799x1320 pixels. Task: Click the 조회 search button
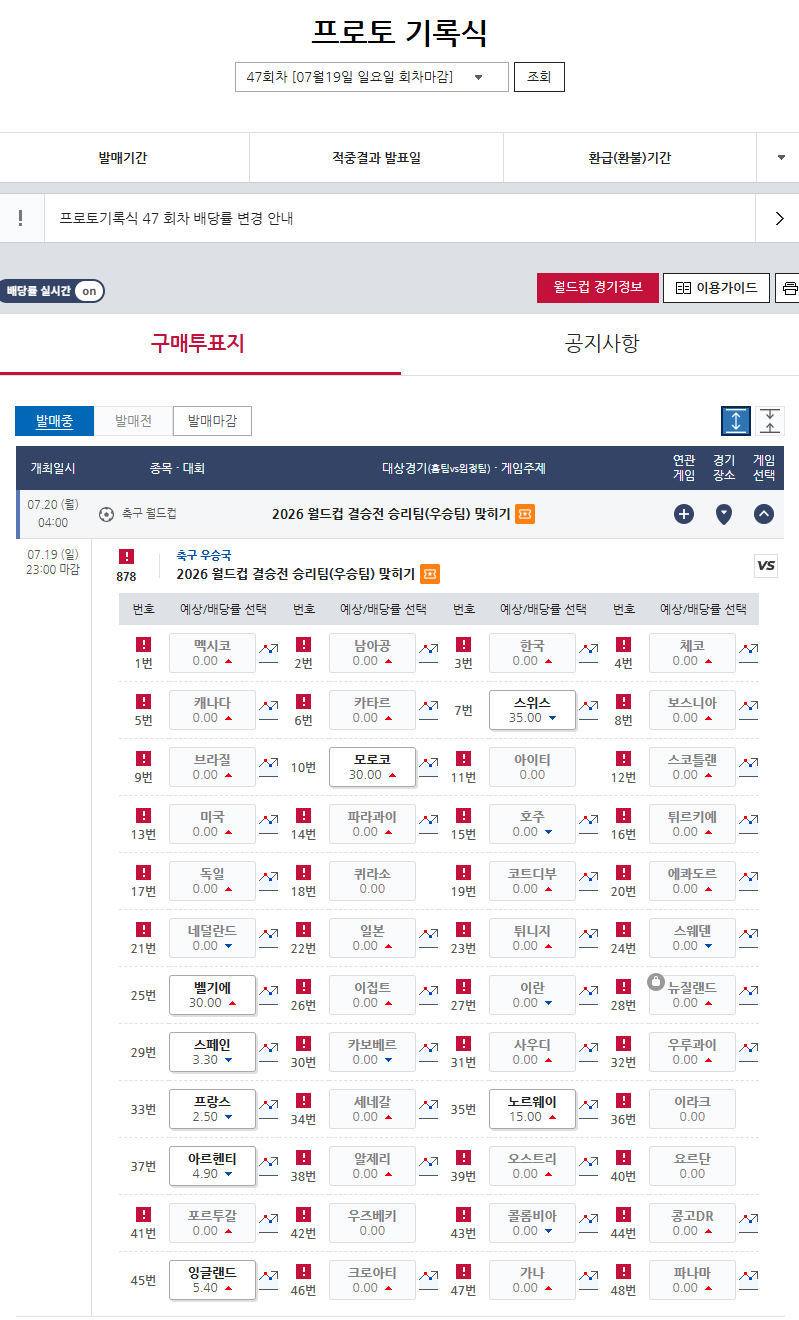[539, 77]
